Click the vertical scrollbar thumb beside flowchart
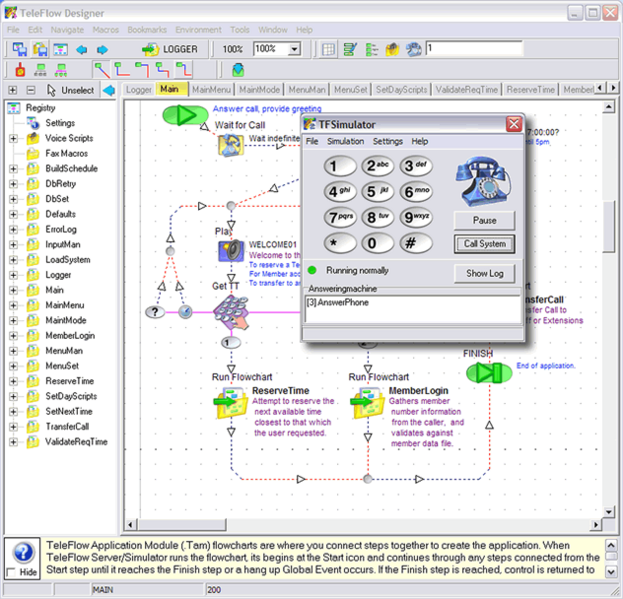 pyautogui.click(x=608, y=226)
